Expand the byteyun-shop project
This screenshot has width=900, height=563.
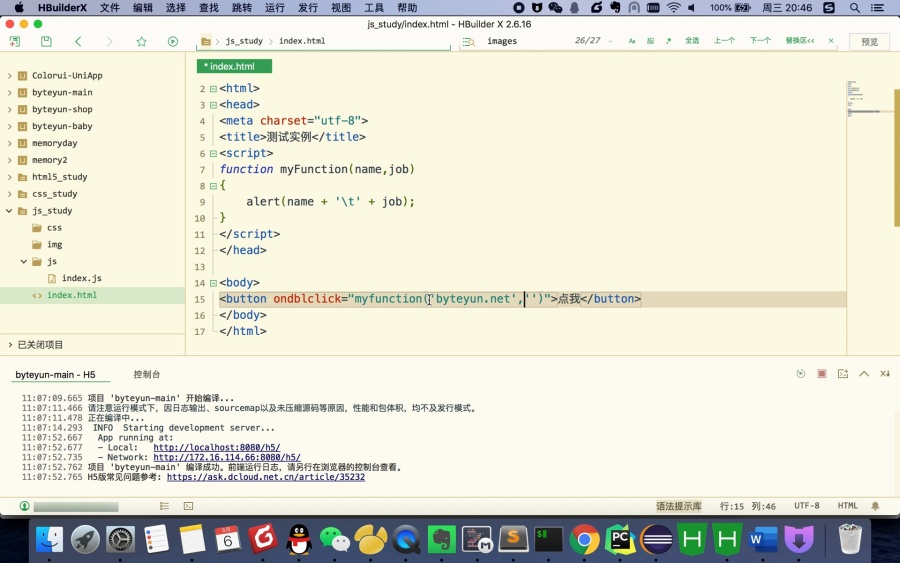click(10, 109)
